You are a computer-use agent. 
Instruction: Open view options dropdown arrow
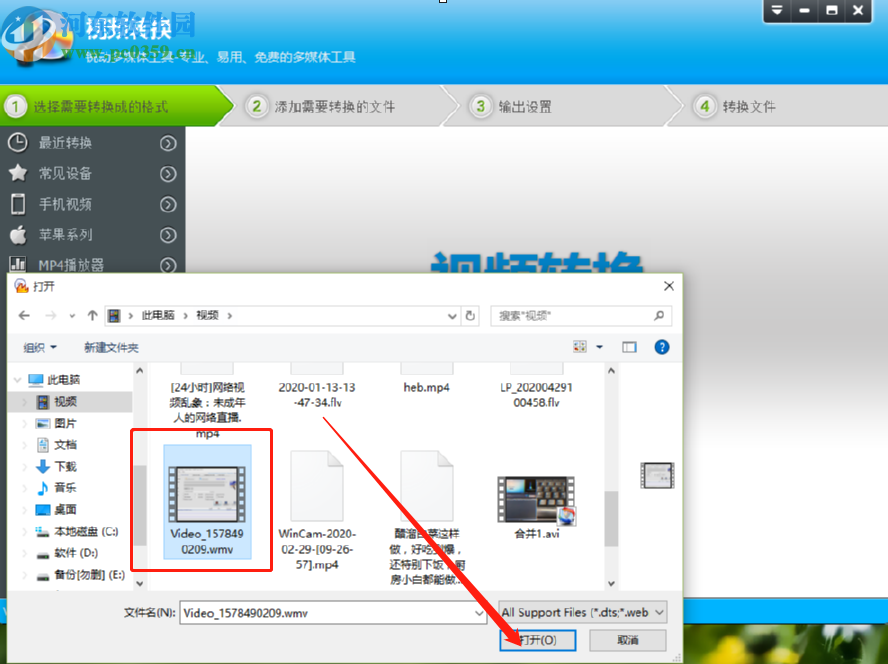pos(600,347)
